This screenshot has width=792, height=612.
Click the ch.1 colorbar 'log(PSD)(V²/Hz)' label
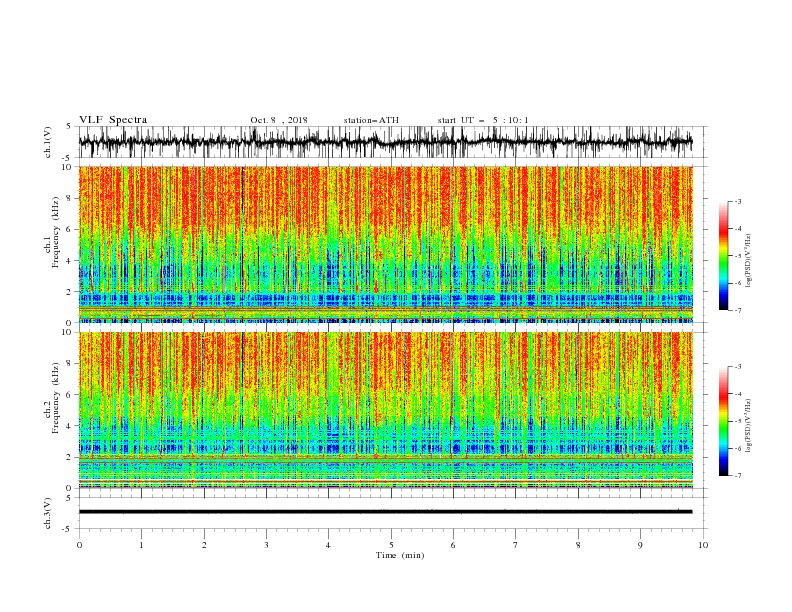pos(748,261)
